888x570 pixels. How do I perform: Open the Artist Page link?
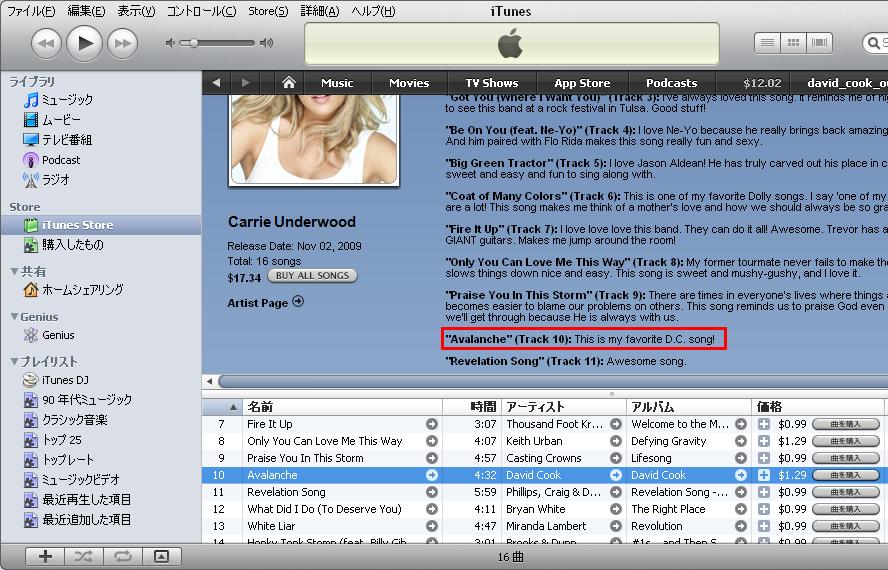click(x=266, y=303)
